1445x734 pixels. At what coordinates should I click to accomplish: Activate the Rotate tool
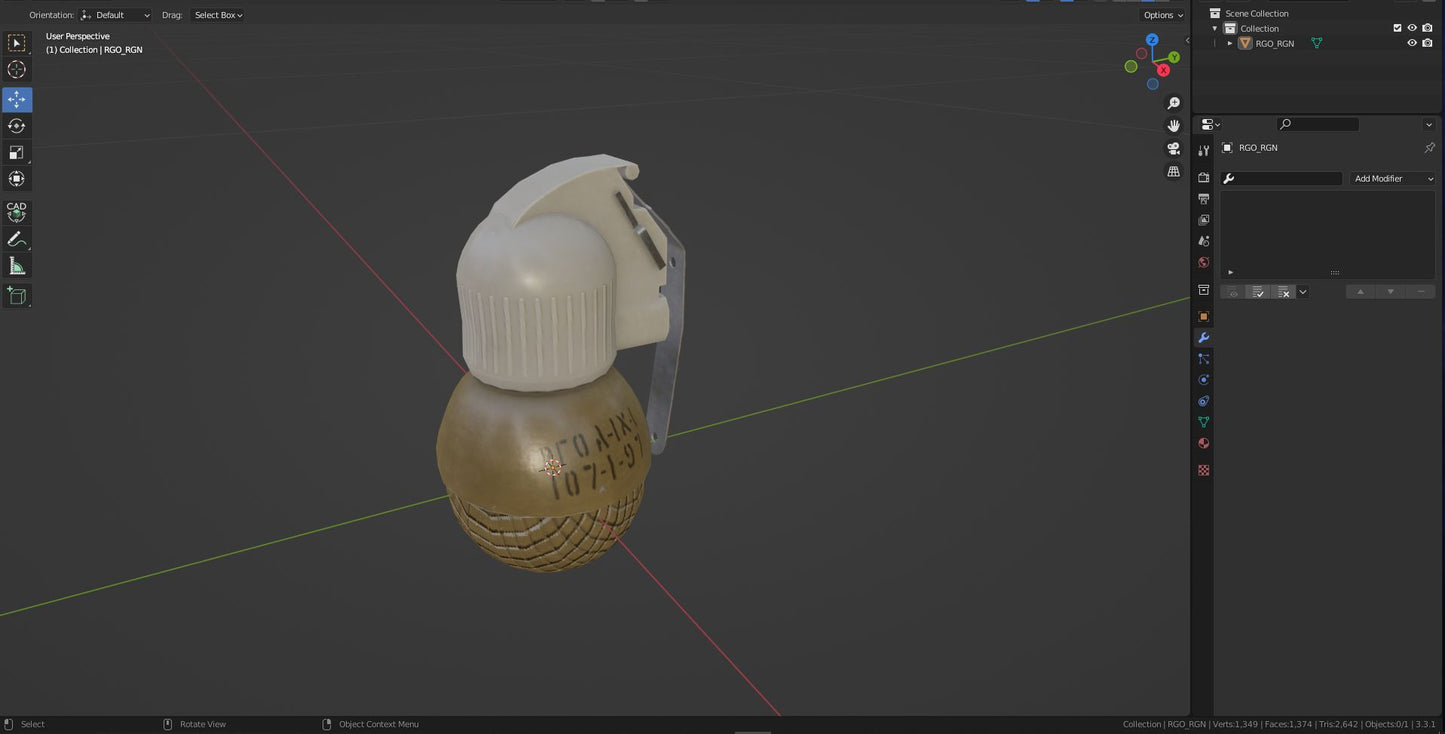coord(17,126)
